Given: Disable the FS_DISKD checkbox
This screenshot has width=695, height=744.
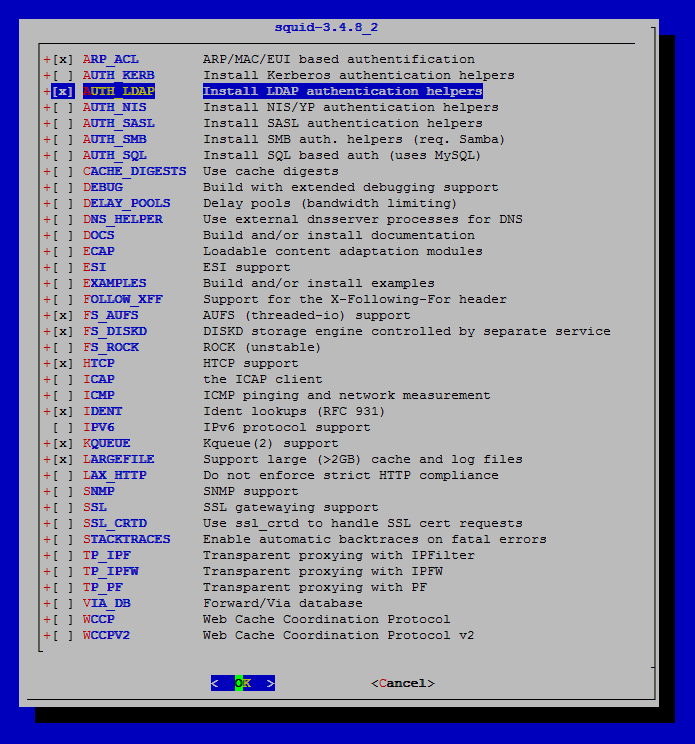Looking at the screenshot, I should click(63, 332).
